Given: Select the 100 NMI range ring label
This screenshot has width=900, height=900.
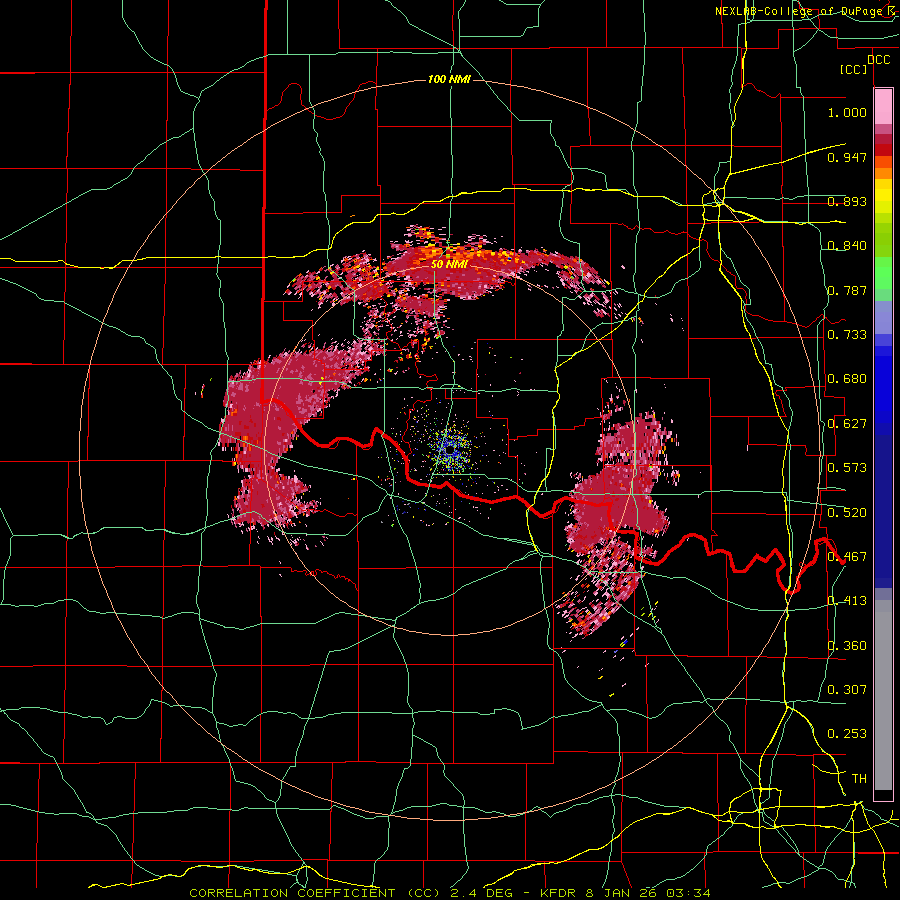Looking at the screenshot, I should pyautogui.click(x=449, y=79).
